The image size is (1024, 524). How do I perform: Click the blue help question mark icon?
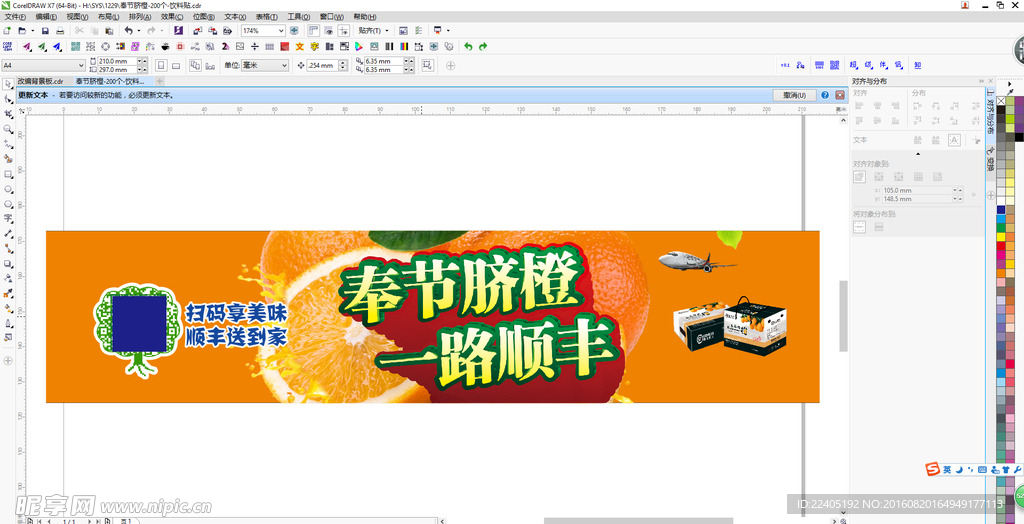(x=825, y=95)
